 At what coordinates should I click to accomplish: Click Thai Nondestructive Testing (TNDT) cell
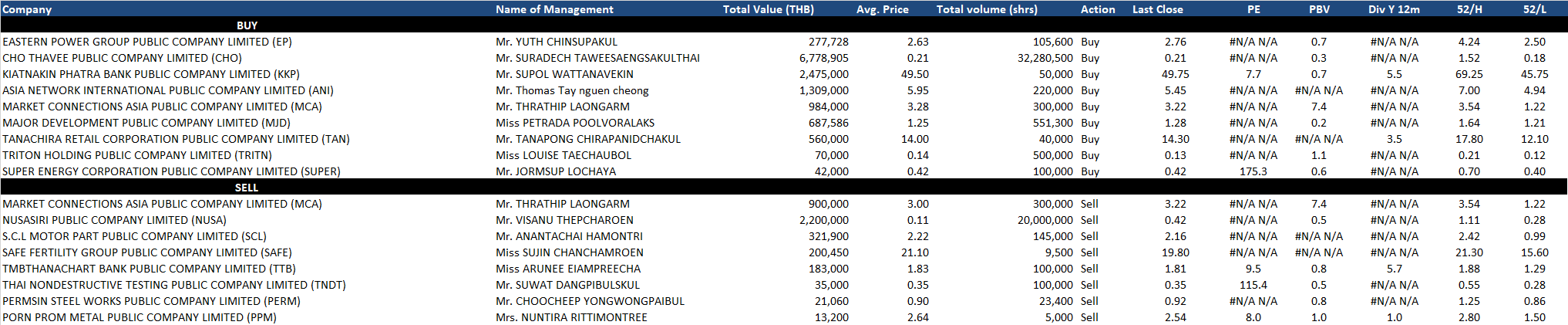(x=174, y=285)
